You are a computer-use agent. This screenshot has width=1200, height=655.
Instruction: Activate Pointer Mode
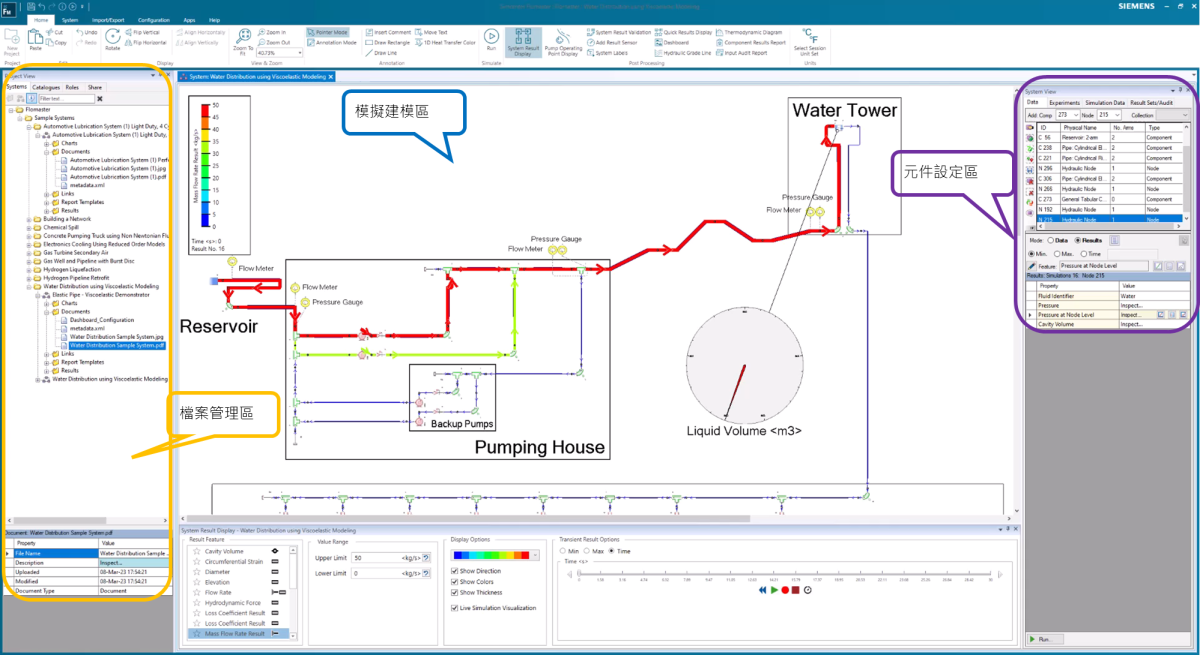(x=326, y=33)
